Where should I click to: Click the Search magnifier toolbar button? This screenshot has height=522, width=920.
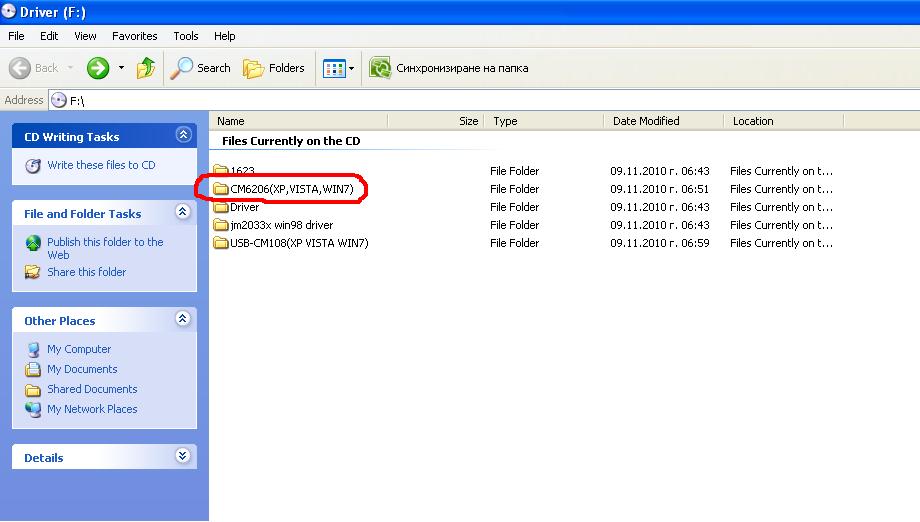coord(200,68)
